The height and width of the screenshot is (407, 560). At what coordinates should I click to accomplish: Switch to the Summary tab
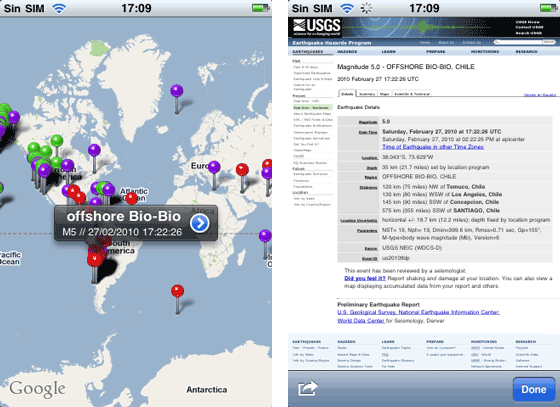367,94
